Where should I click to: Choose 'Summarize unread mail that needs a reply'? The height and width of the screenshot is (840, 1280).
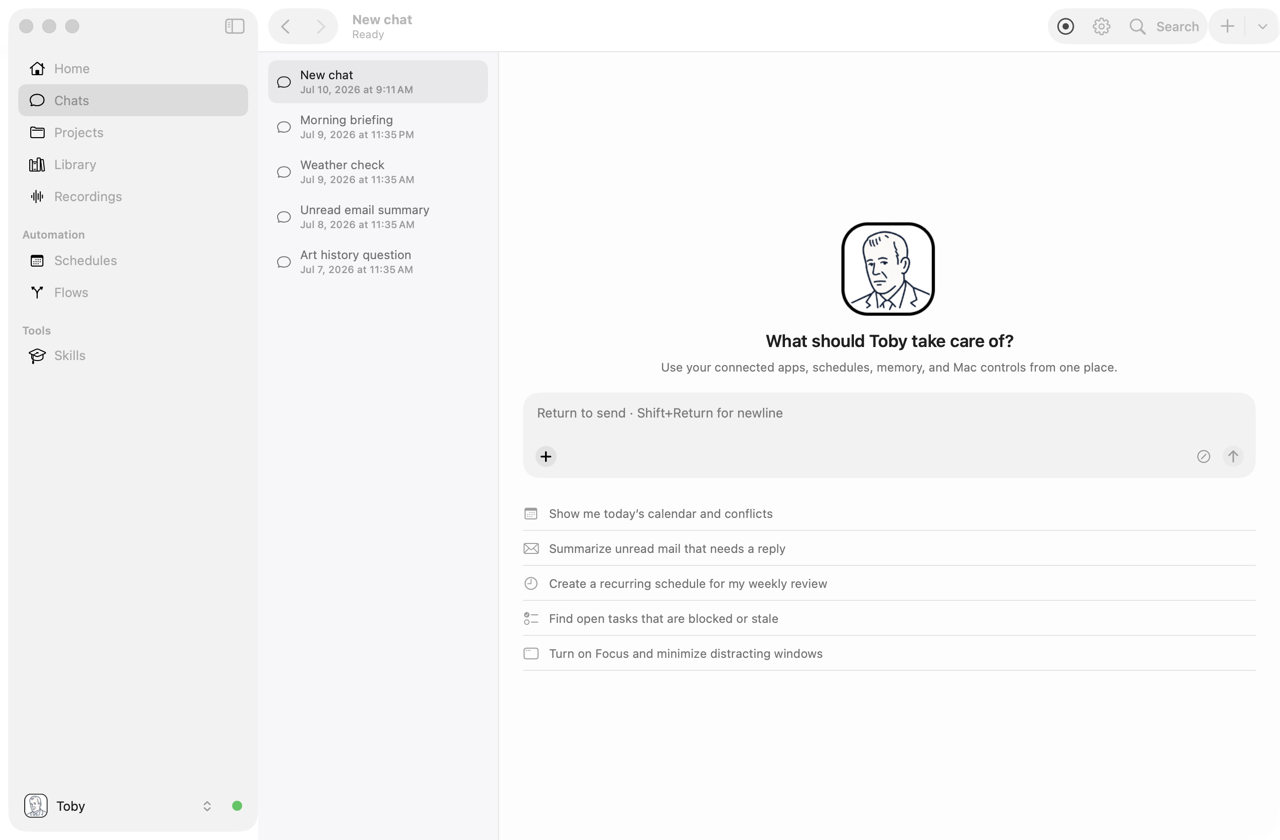click(x=889, y=549)
